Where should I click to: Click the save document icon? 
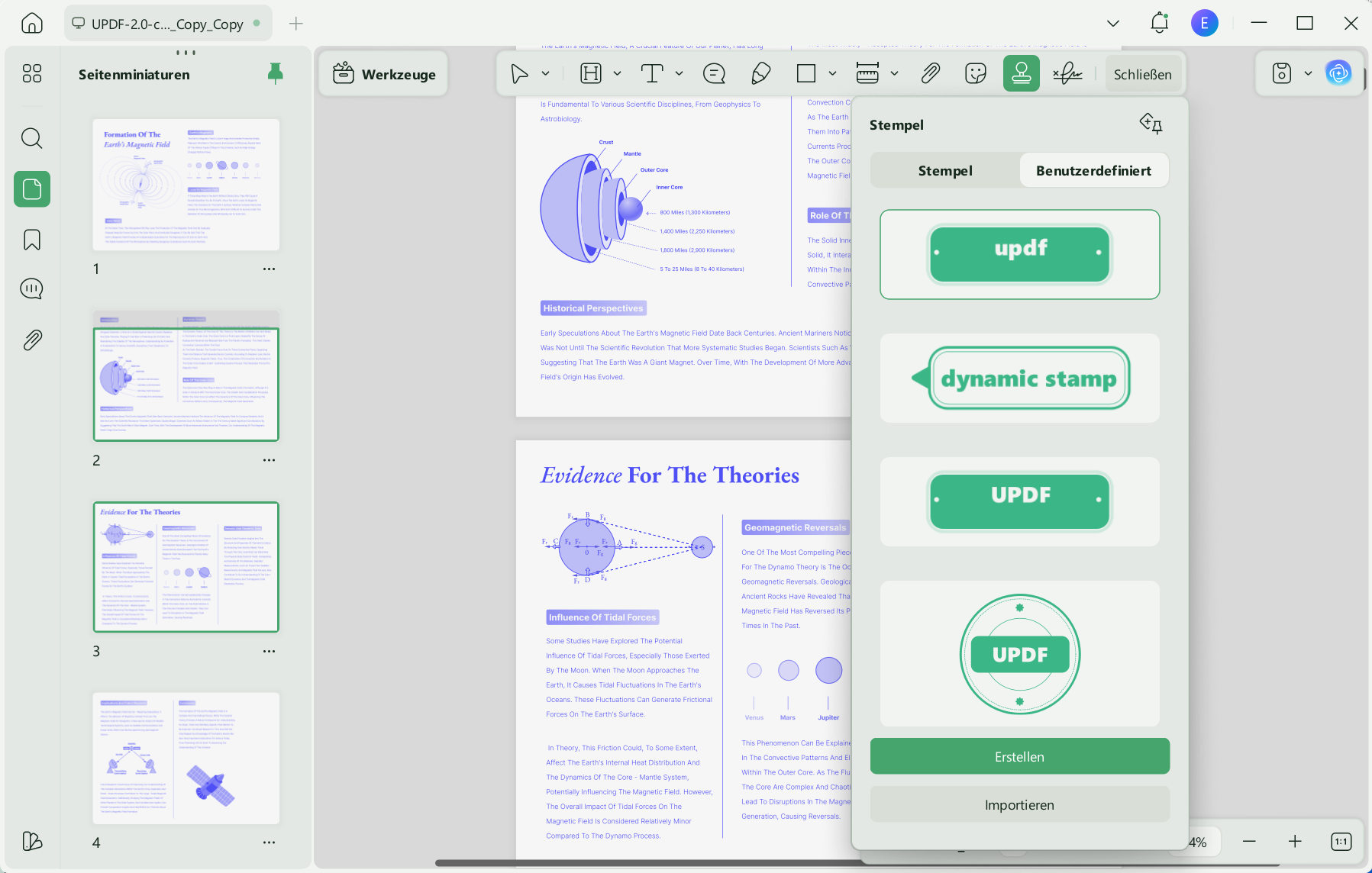point(1282,73)
